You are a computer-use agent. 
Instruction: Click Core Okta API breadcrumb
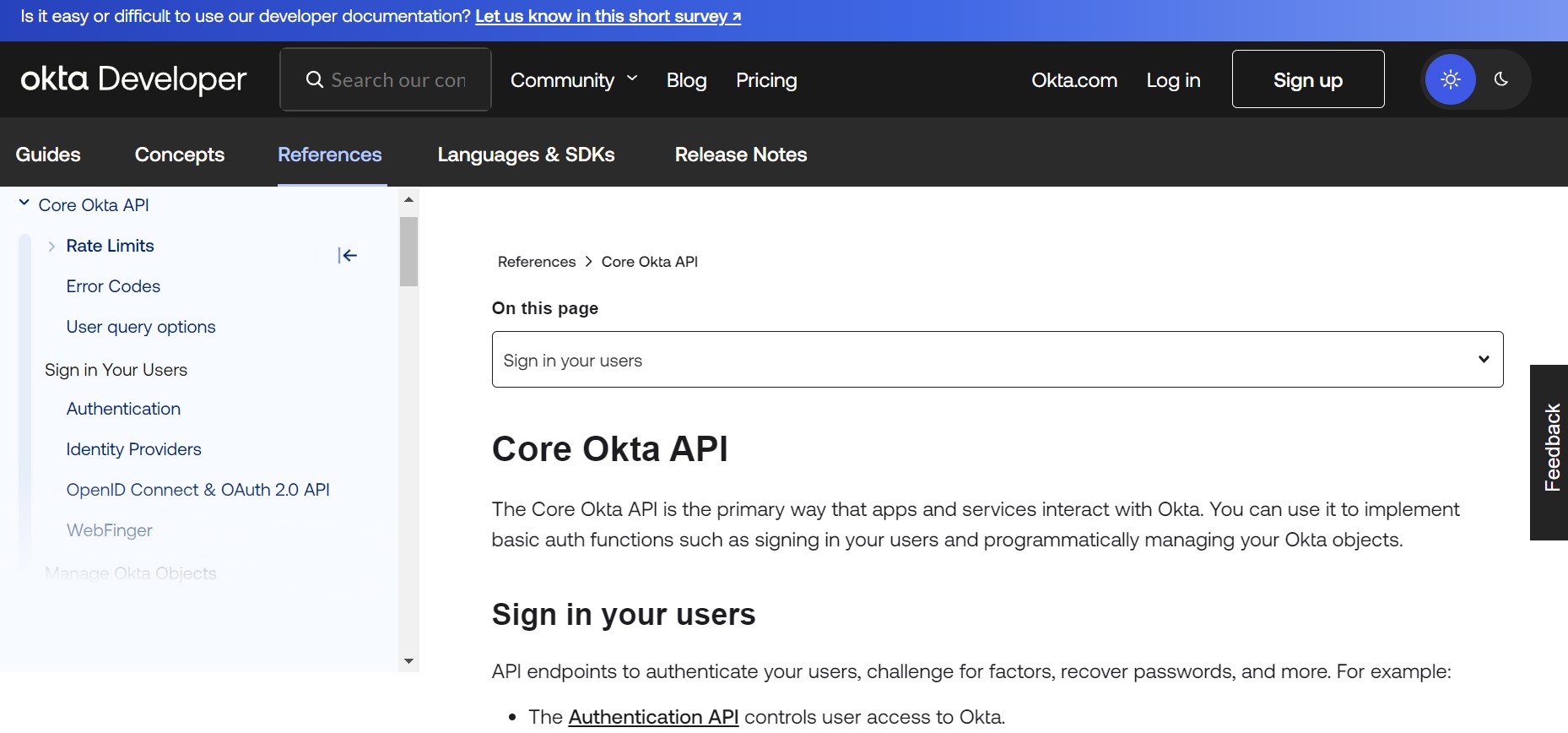(x=650, y=262)
